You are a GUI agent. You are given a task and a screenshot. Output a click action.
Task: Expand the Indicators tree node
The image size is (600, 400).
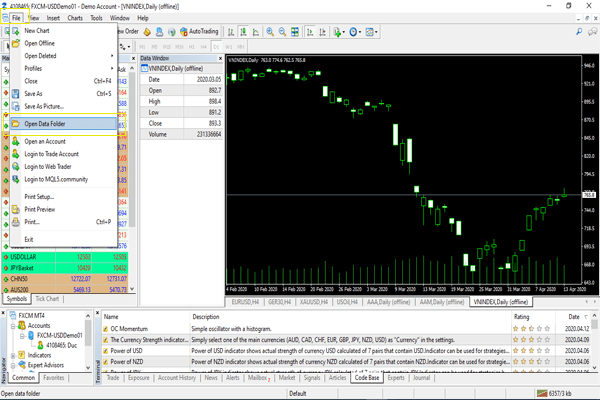[13, 355]
